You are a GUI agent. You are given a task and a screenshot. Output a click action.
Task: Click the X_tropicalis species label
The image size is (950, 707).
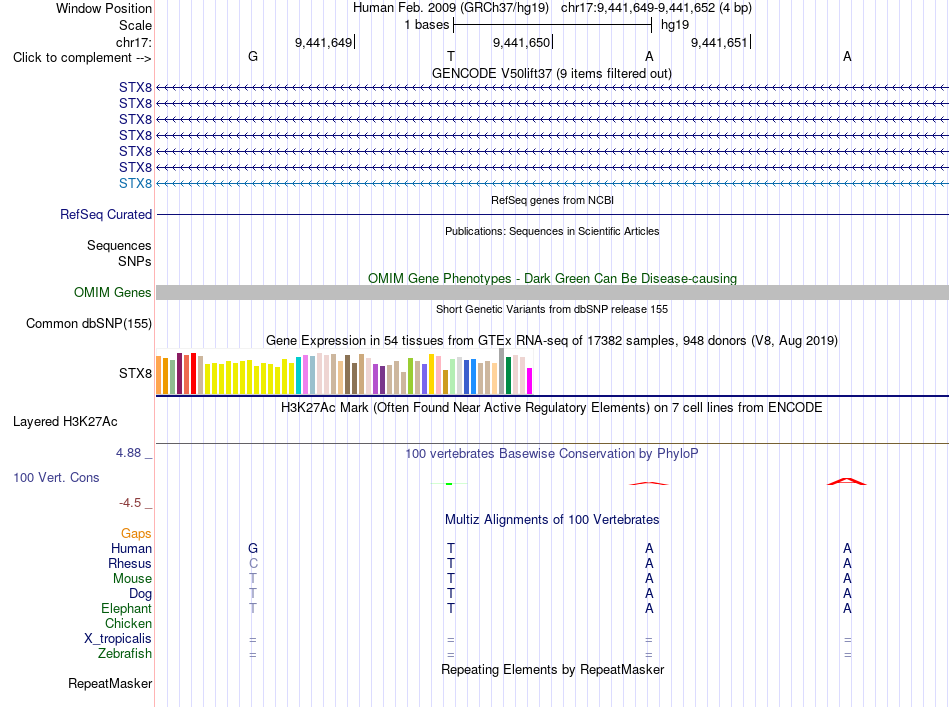[x=118, y=639]
